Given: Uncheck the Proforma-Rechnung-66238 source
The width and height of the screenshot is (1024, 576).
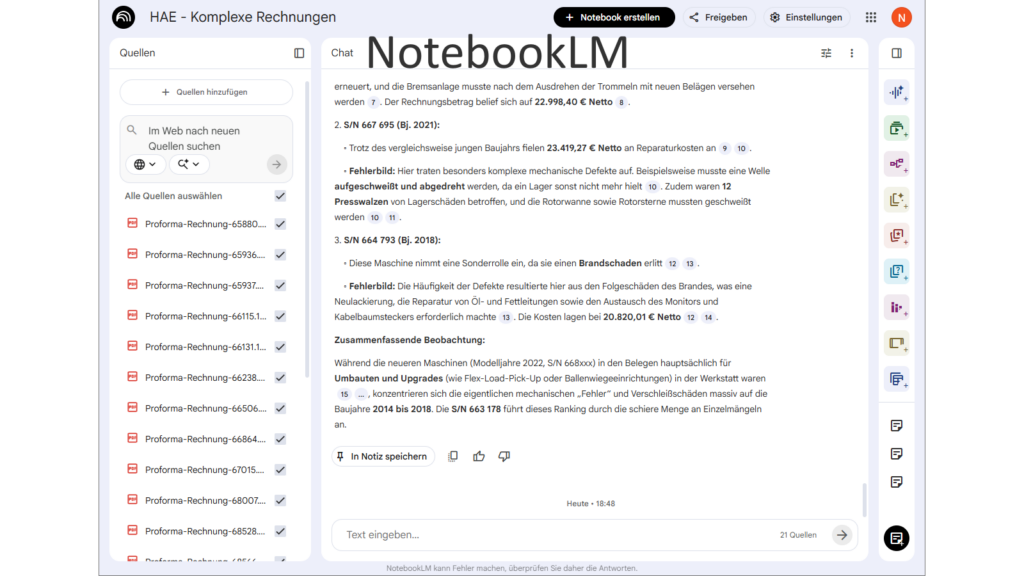Looking at the screenshot, I should 280,377.
